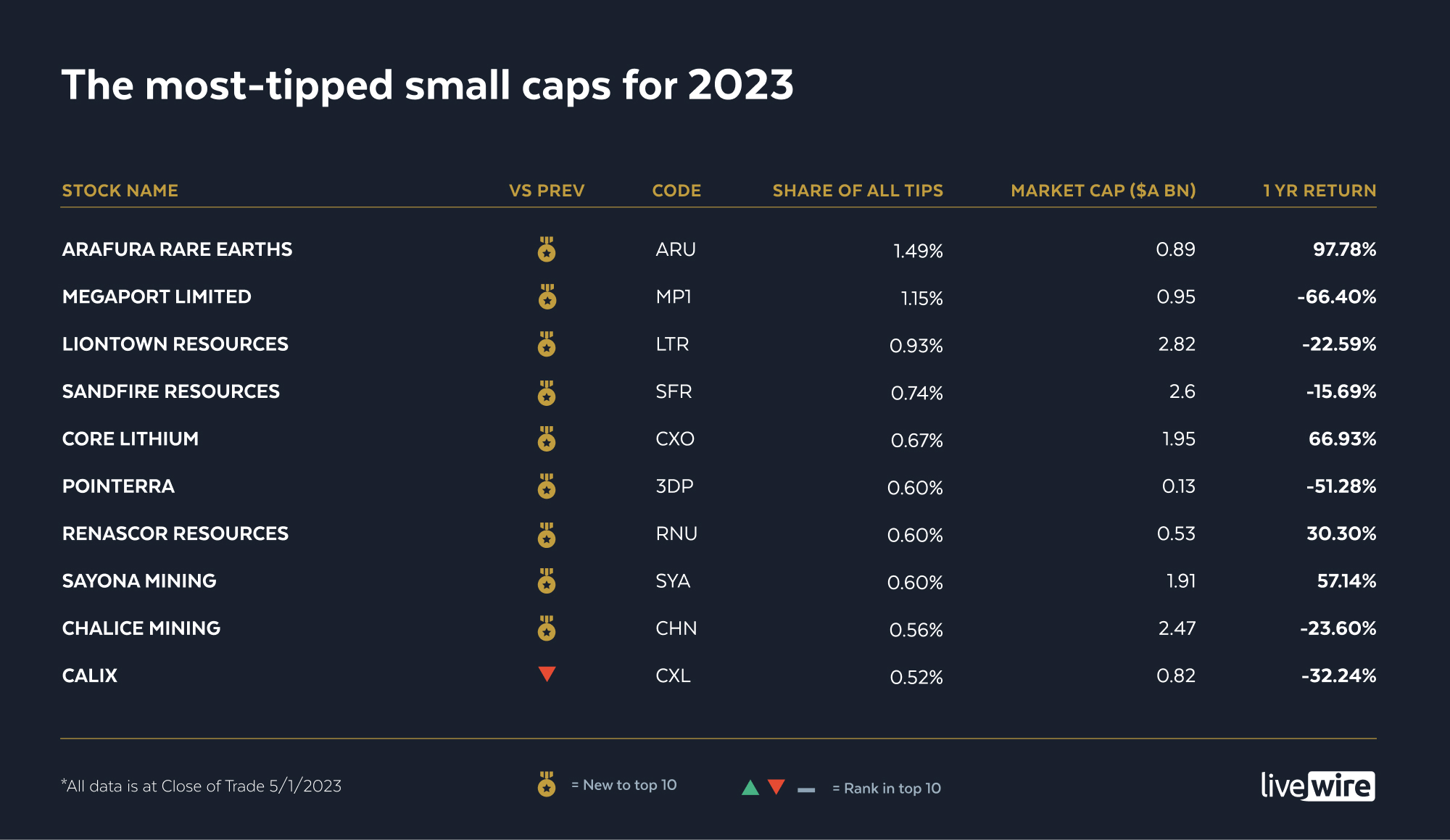
Task: Click the red down arrow beside Calix
Action: [x=547, y=674]
